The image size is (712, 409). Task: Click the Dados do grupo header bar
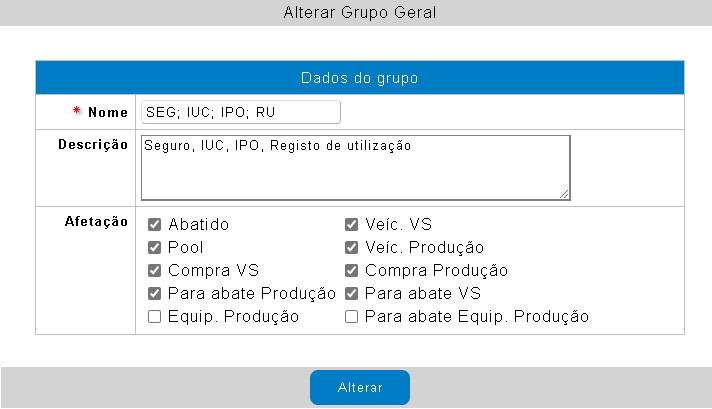point(359,78)
